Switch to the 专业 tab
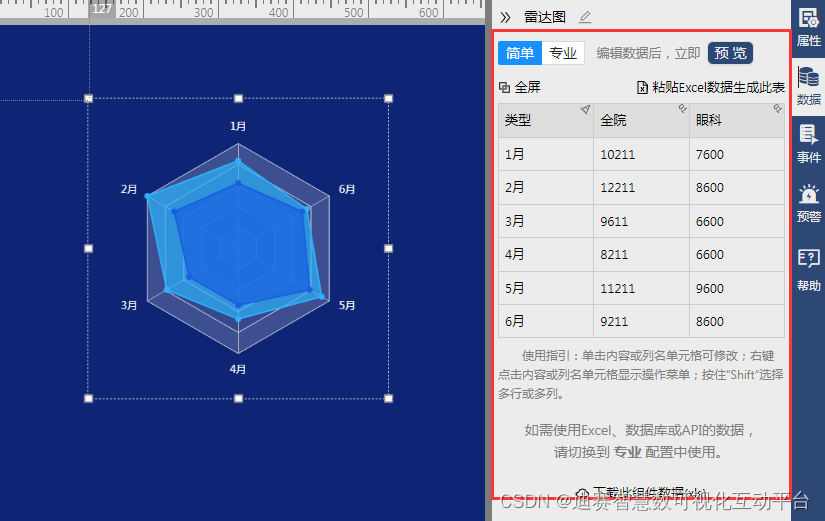The height and width of the screenshot is (521, 825). pyautogui.click(x=563, y=53)
